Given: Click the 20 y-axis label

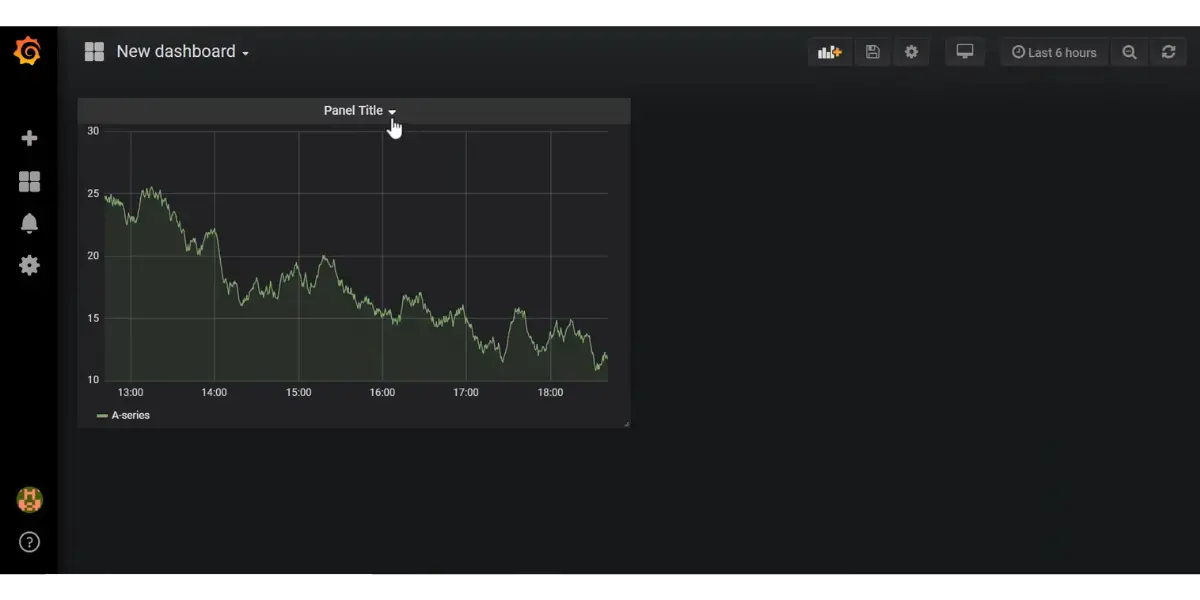Looking at the screenshot, I should 93,256.
